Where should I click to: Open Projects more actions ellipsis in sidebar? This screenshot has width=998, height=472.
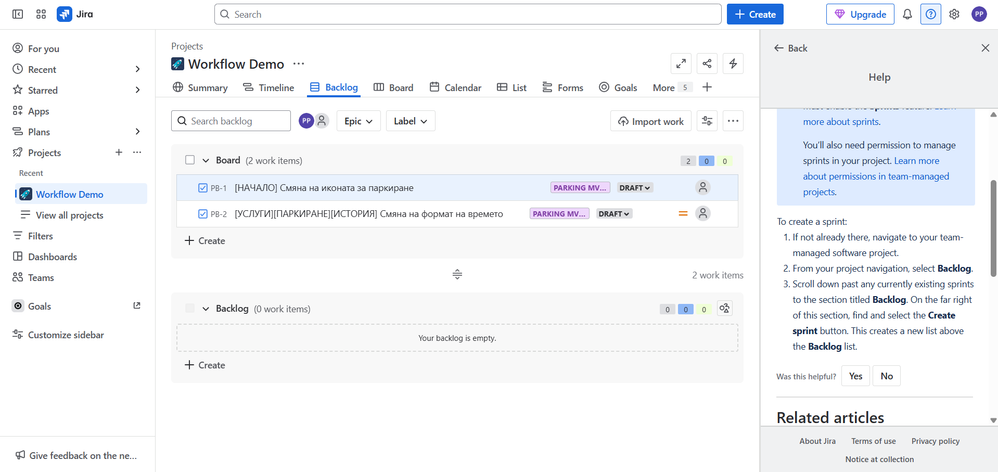click(137, 153)
